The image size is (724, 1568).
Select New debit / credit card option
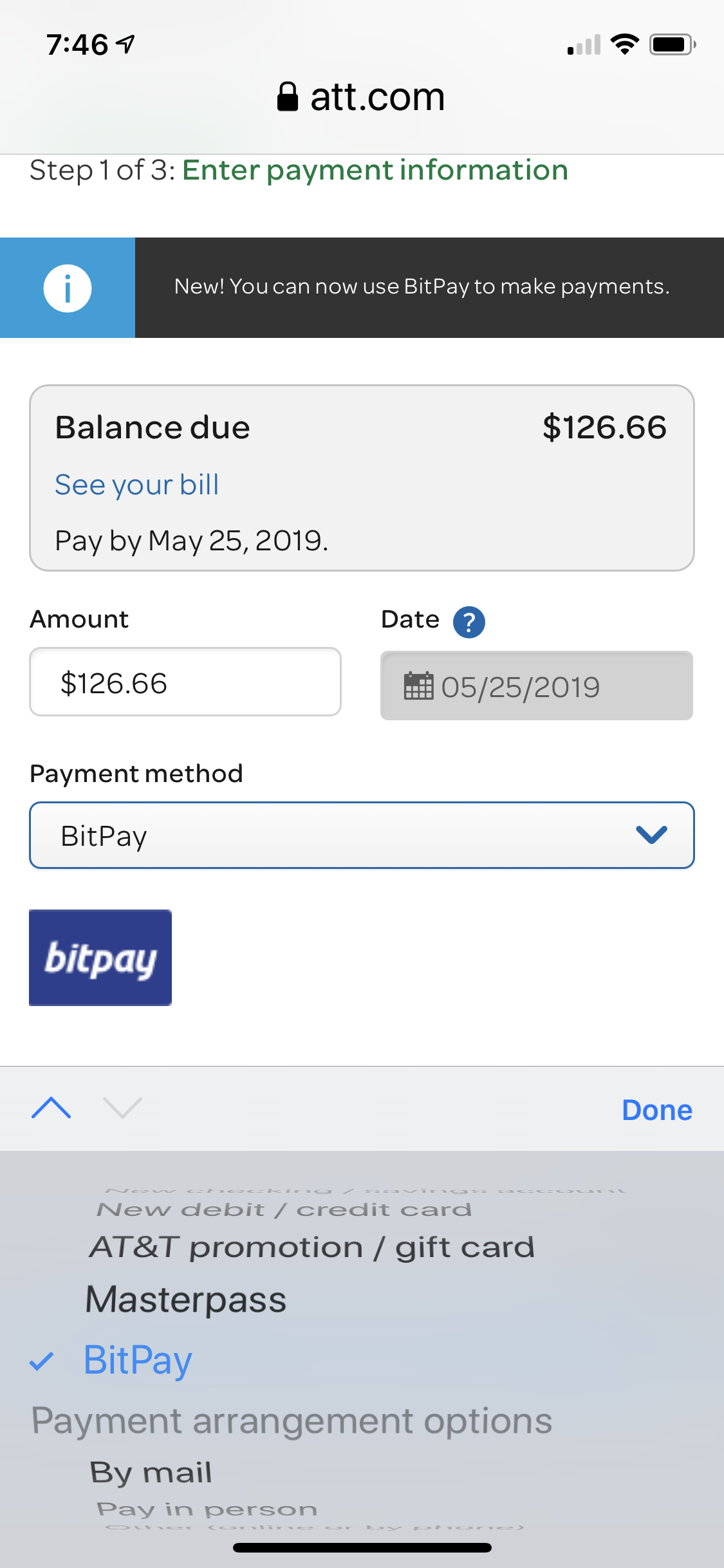[284, 1209]
